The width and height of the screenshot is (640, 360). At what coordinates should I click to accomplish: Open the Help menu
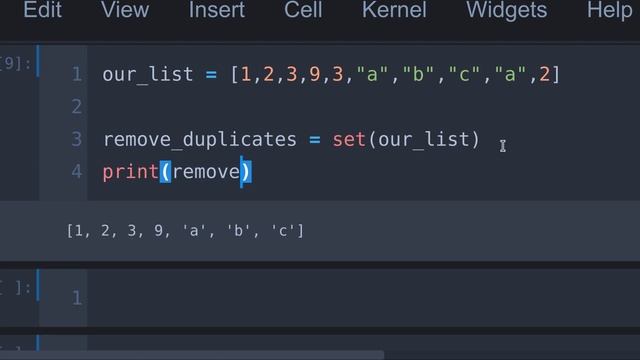pos(609,10)
